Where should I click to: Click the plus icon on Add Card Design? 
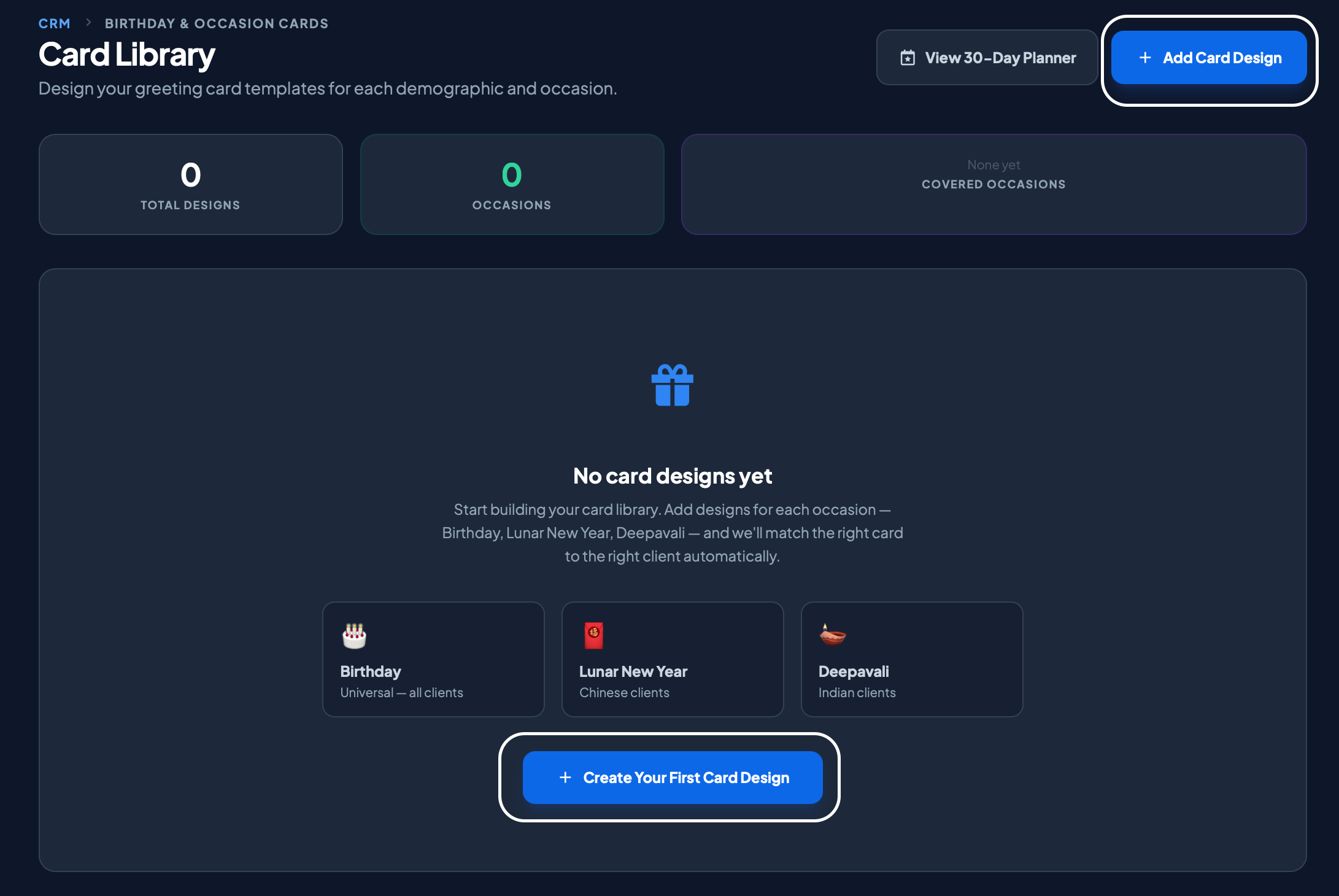(x=1144, y=58)
